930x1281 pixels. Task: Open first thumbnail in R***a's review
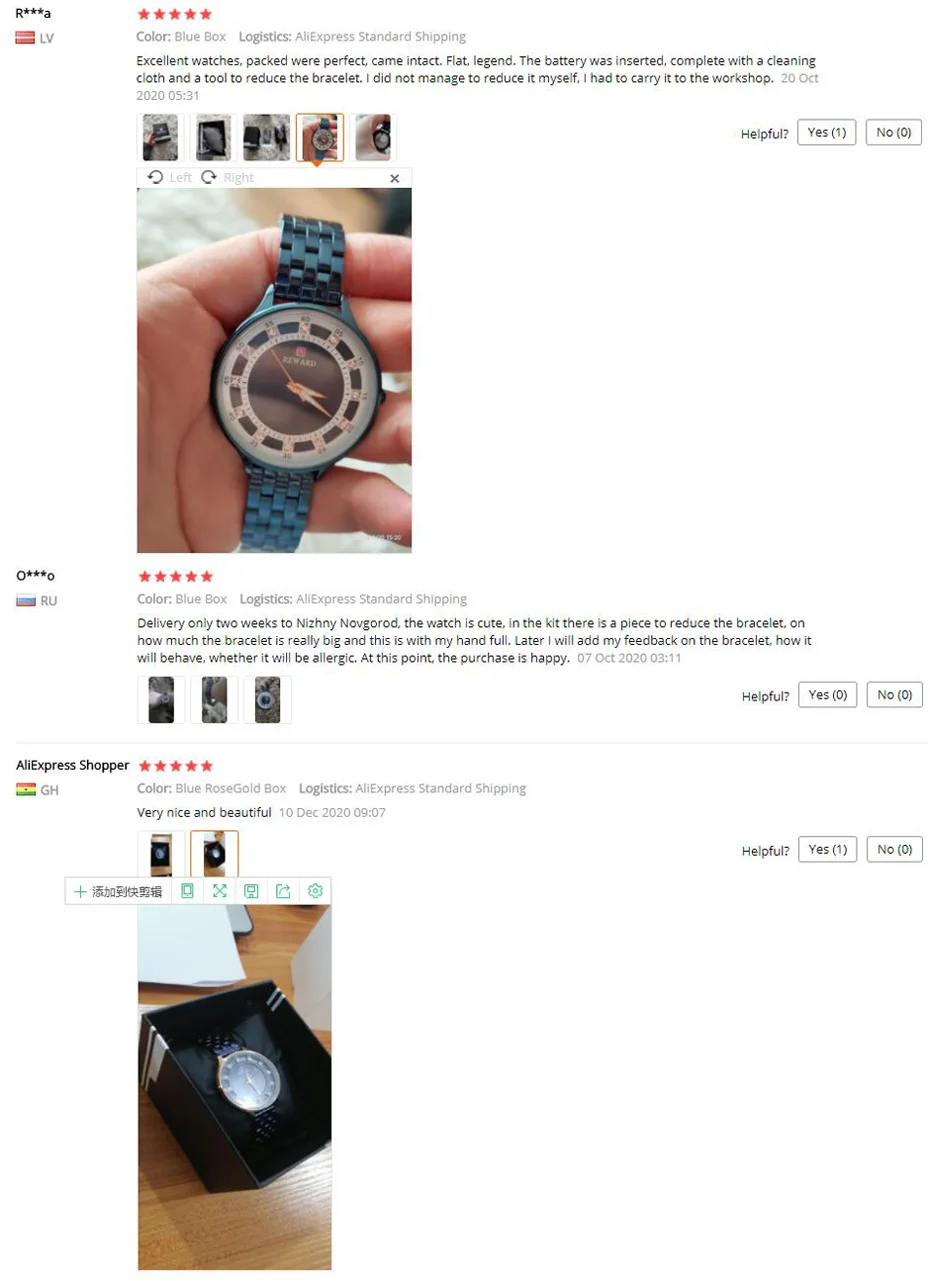tap(160, 137)
